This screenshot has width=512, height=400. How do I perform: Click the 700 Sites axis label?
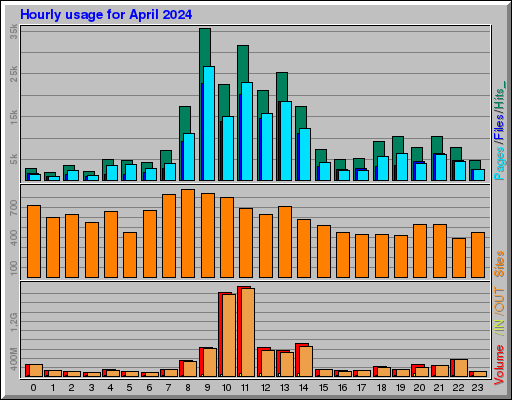14,208
